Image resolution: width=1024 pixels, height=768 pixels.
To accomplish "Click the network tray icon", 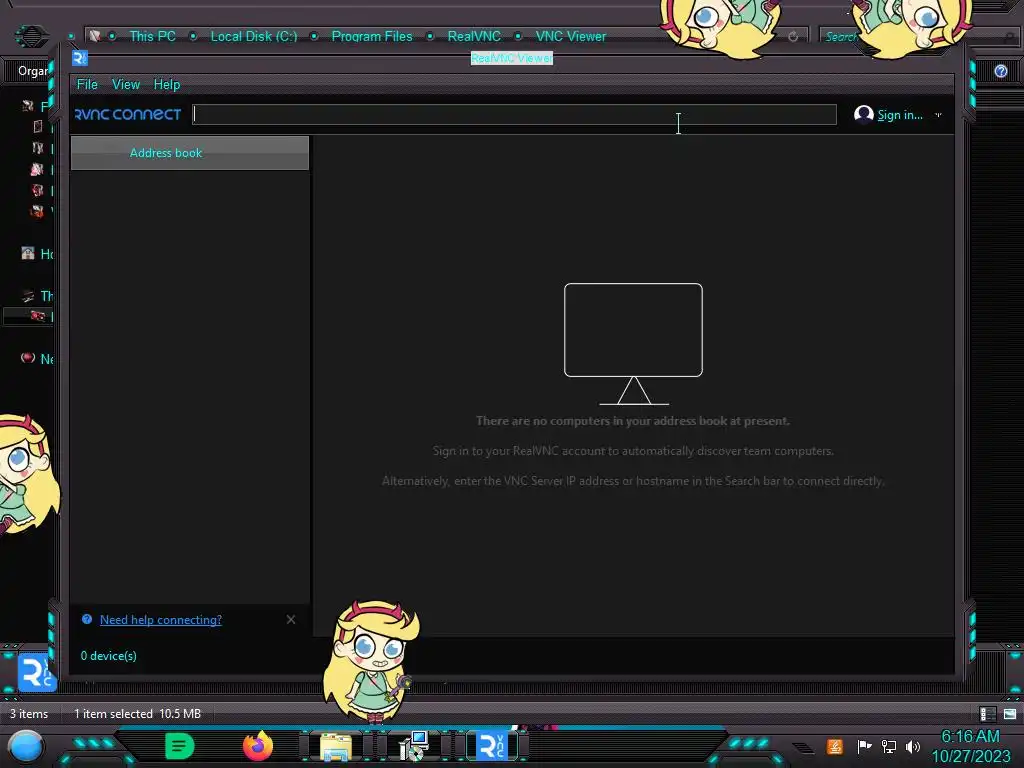I will [889, 746].
